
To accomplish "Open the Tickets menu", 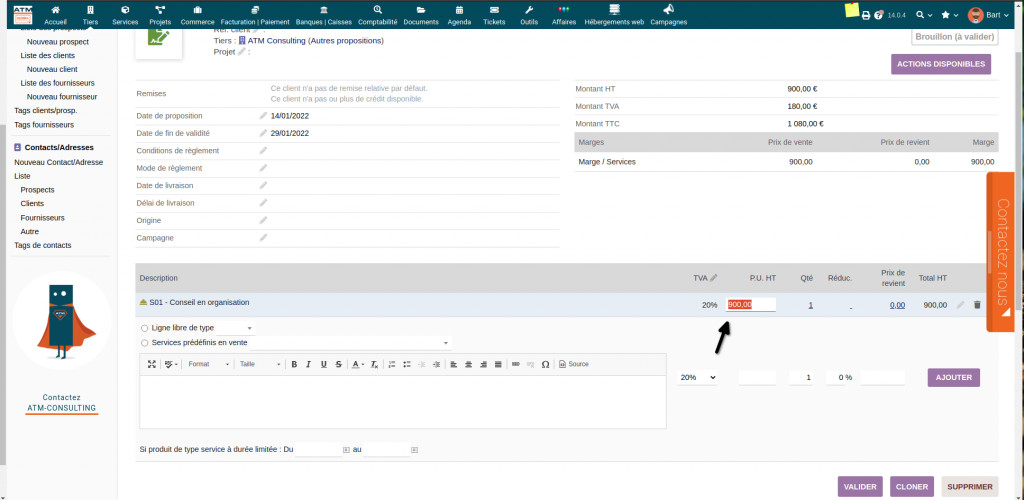I will click(x=494, y=15).
